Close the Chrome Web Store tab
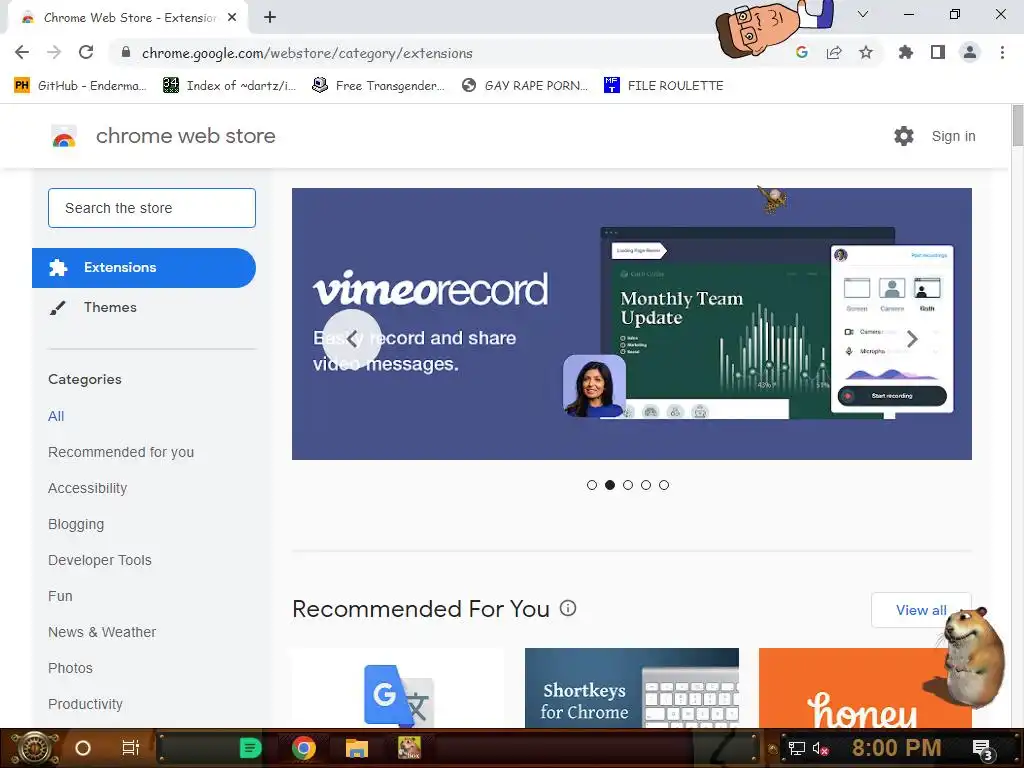Viewport: 1024px width, 768px height. (x=232, y=18)
